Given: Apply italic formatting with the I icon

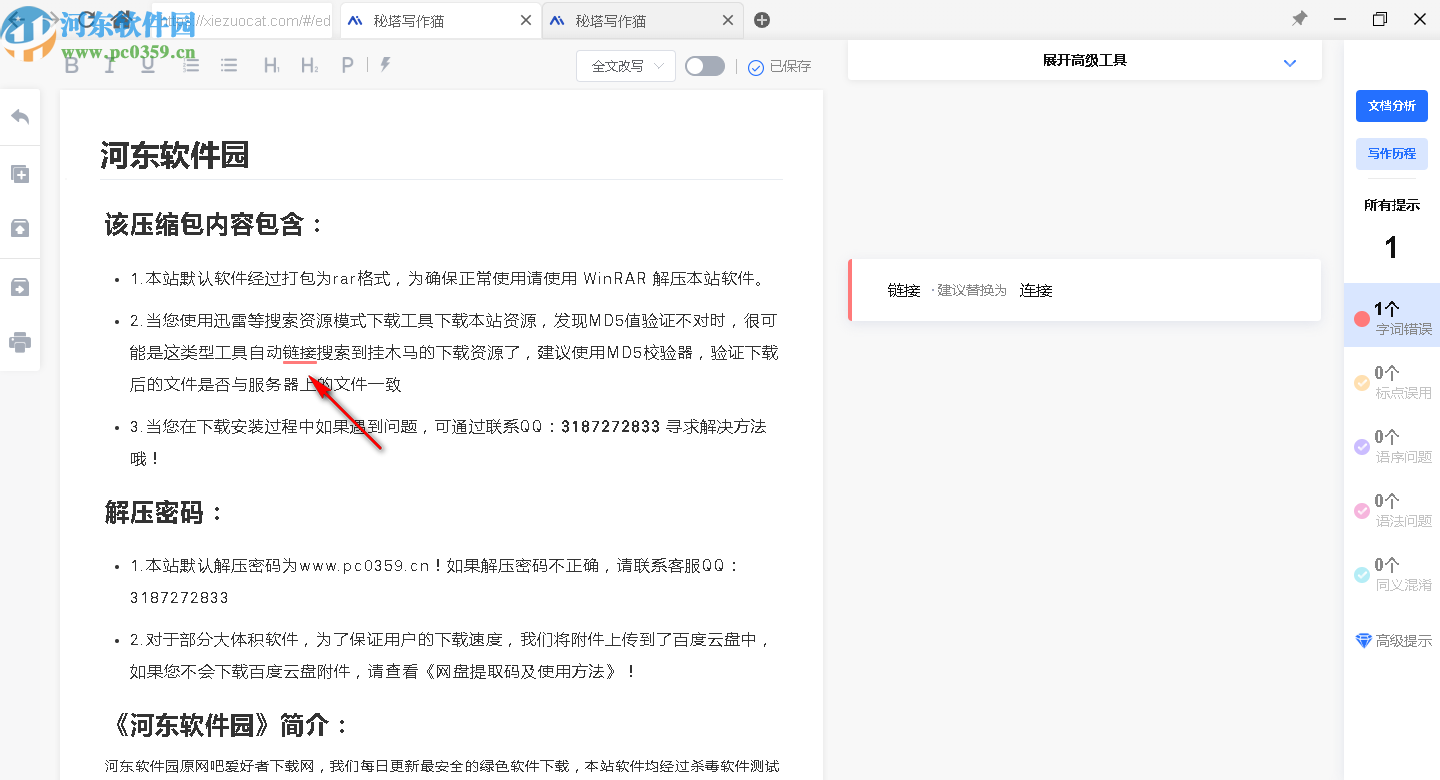Looking at the screenshot, I should click(110, 65).
